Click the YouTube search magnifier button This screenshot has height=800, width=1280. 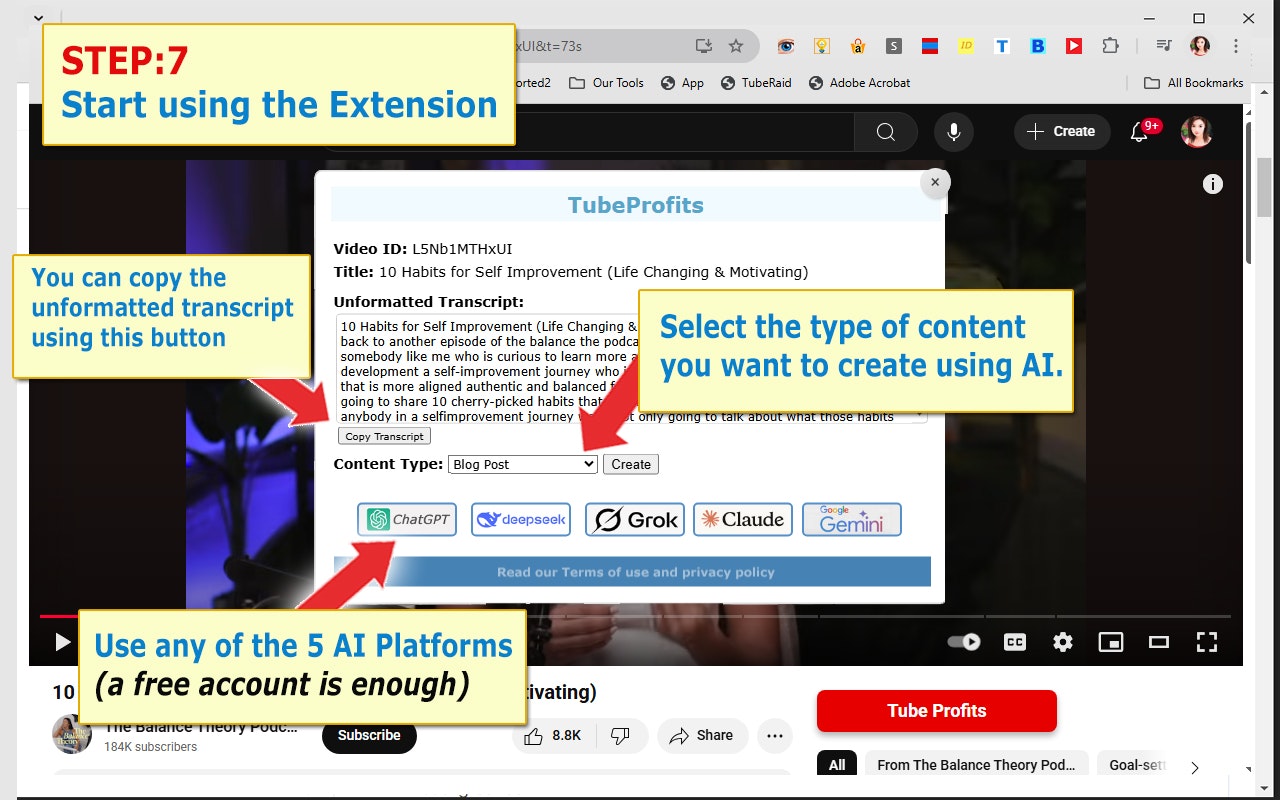tap(886, 132)
